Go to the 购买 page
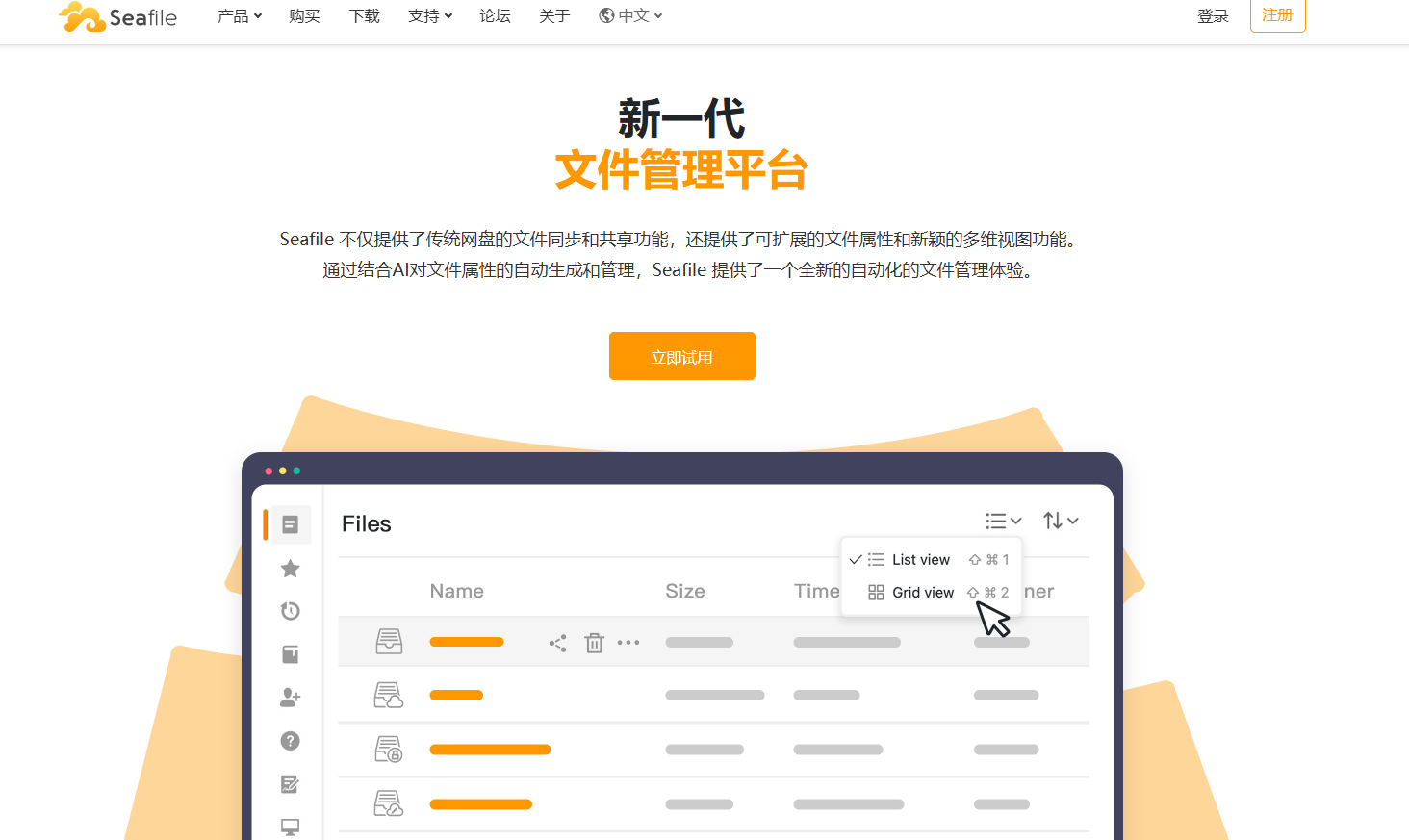This screenshot has width=1409, height=840. tap(304, 16)
